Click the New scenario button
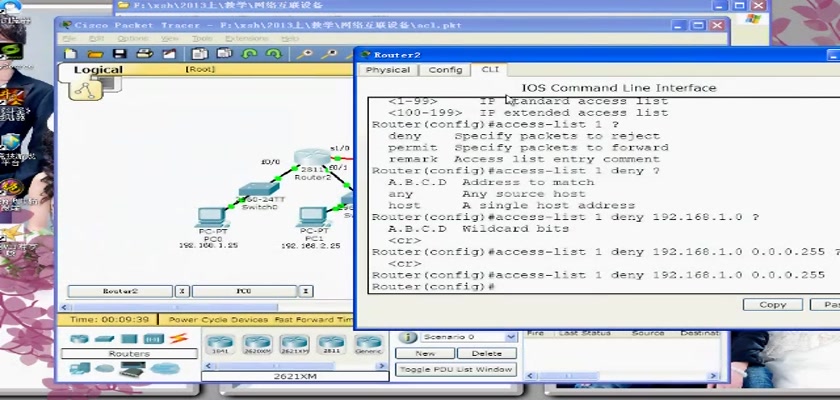Viewport: 840px width, 400px height. pos(425,353)
